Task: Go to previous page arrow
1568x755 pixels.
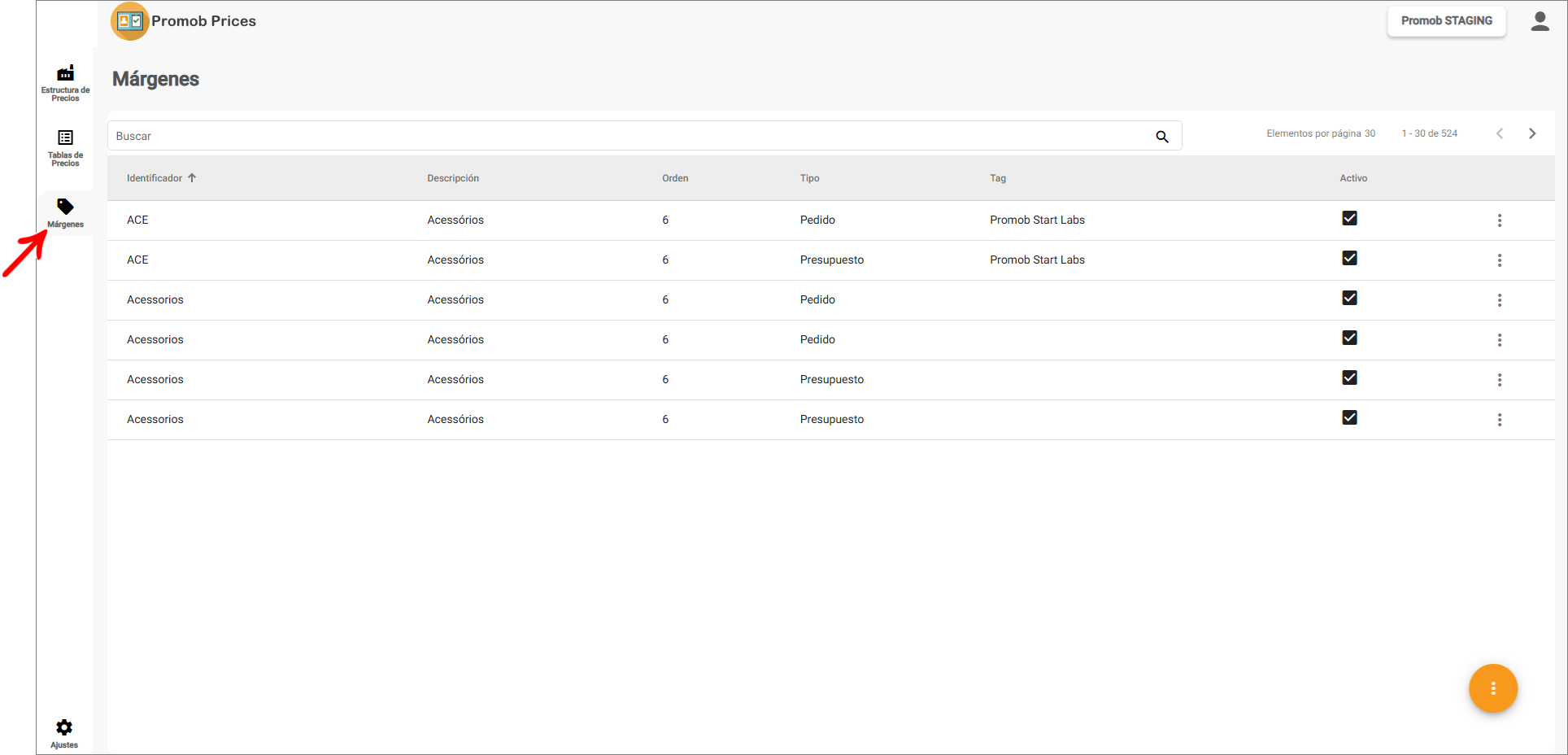Action: (1499, 133)
